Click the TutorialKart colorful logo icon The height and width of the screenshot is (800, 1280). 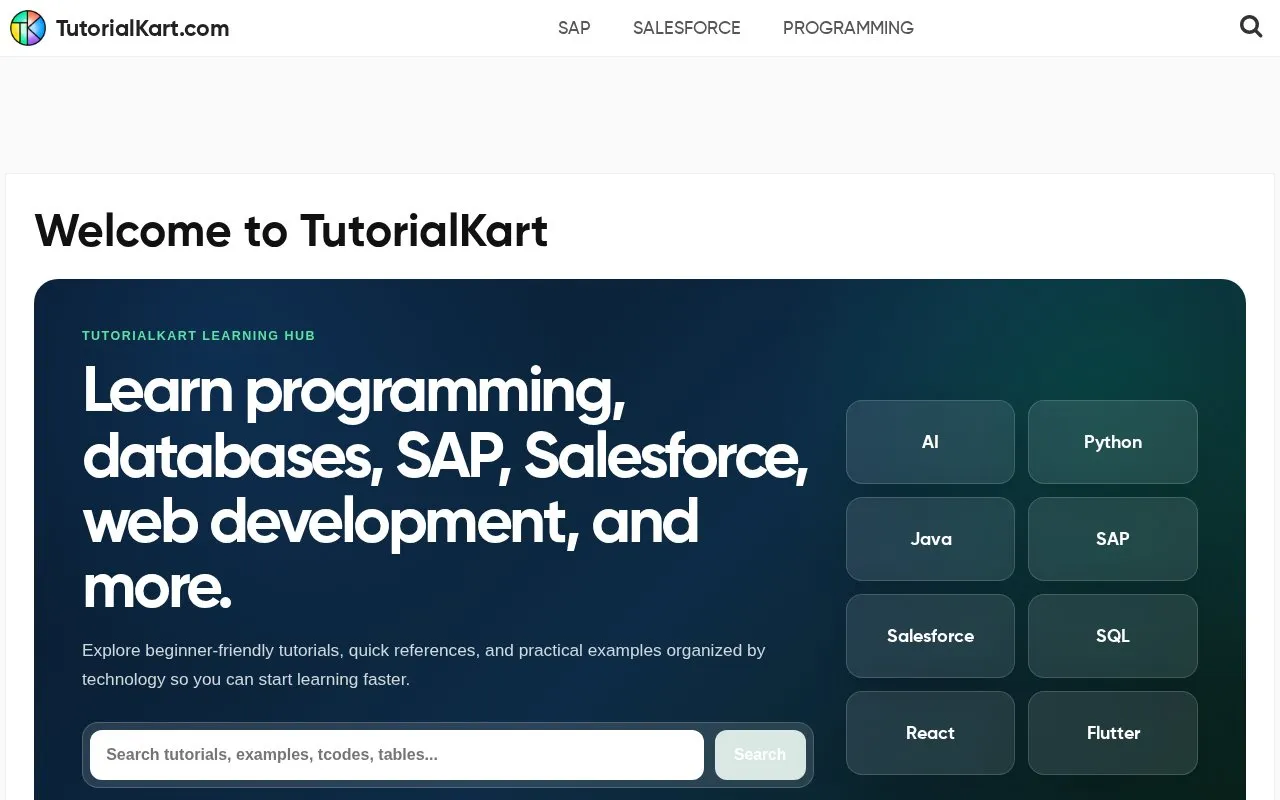[28, 28]
